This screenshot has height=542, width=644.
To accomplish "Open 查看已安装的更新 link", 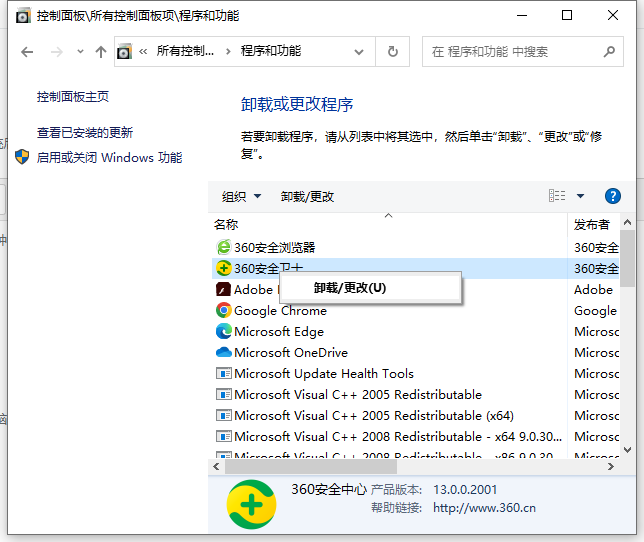I will point(85,133).
